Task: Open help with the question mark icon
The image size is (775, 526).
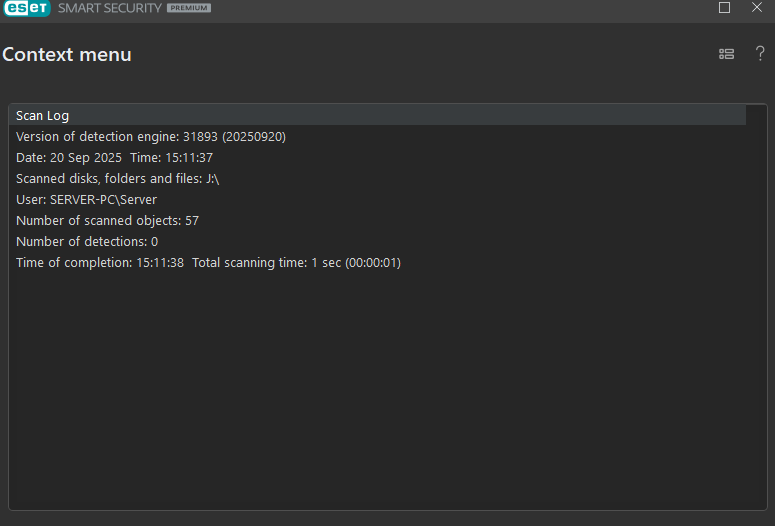Action: click(x=760, y=53)
